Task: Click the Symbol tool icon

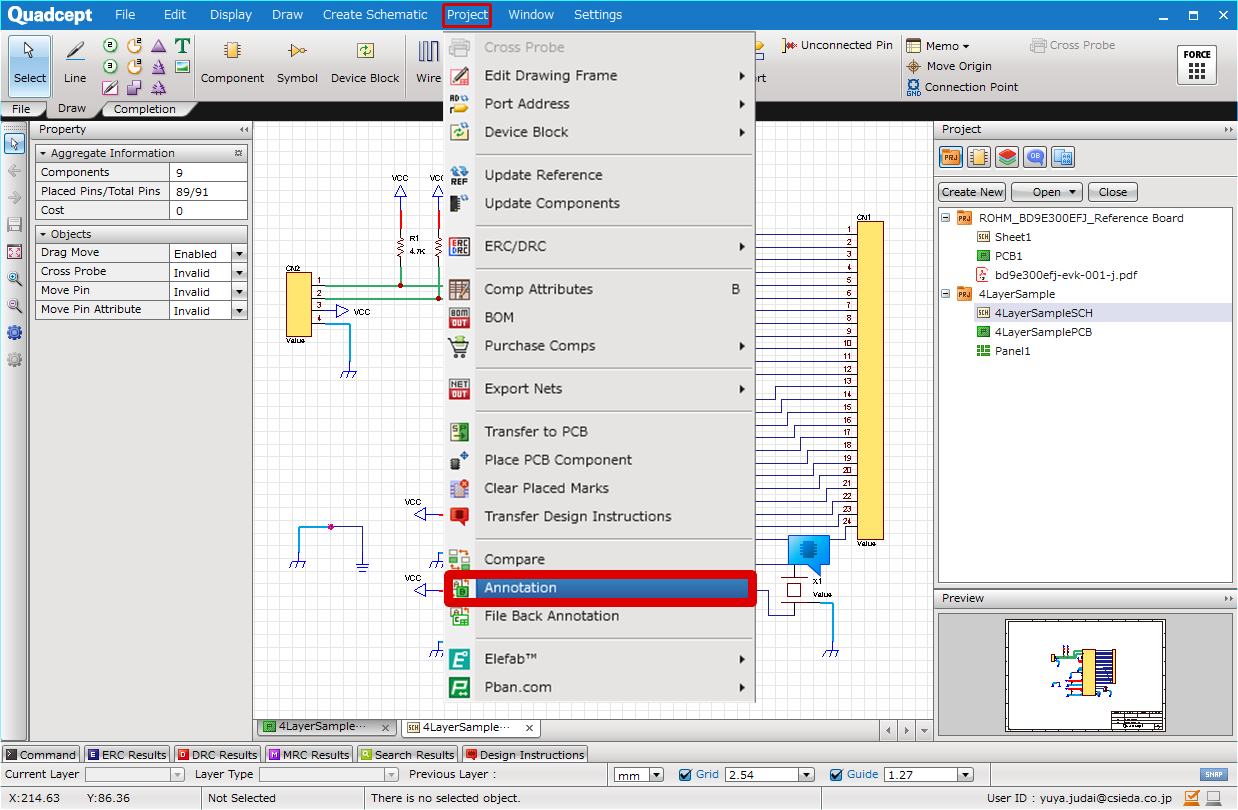Action: coord(297,61)
